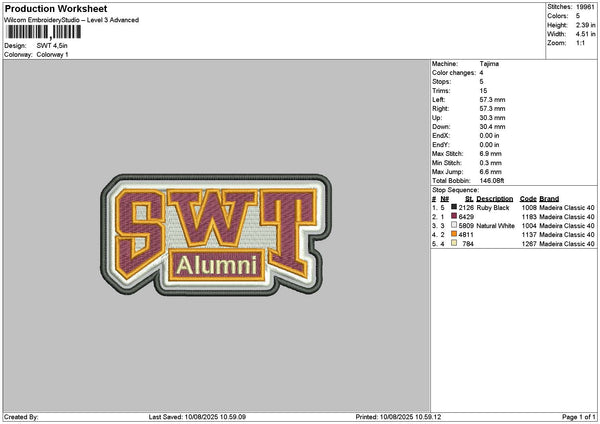
Task: Click the Trims value 15
Action: [x=483, y=91]
